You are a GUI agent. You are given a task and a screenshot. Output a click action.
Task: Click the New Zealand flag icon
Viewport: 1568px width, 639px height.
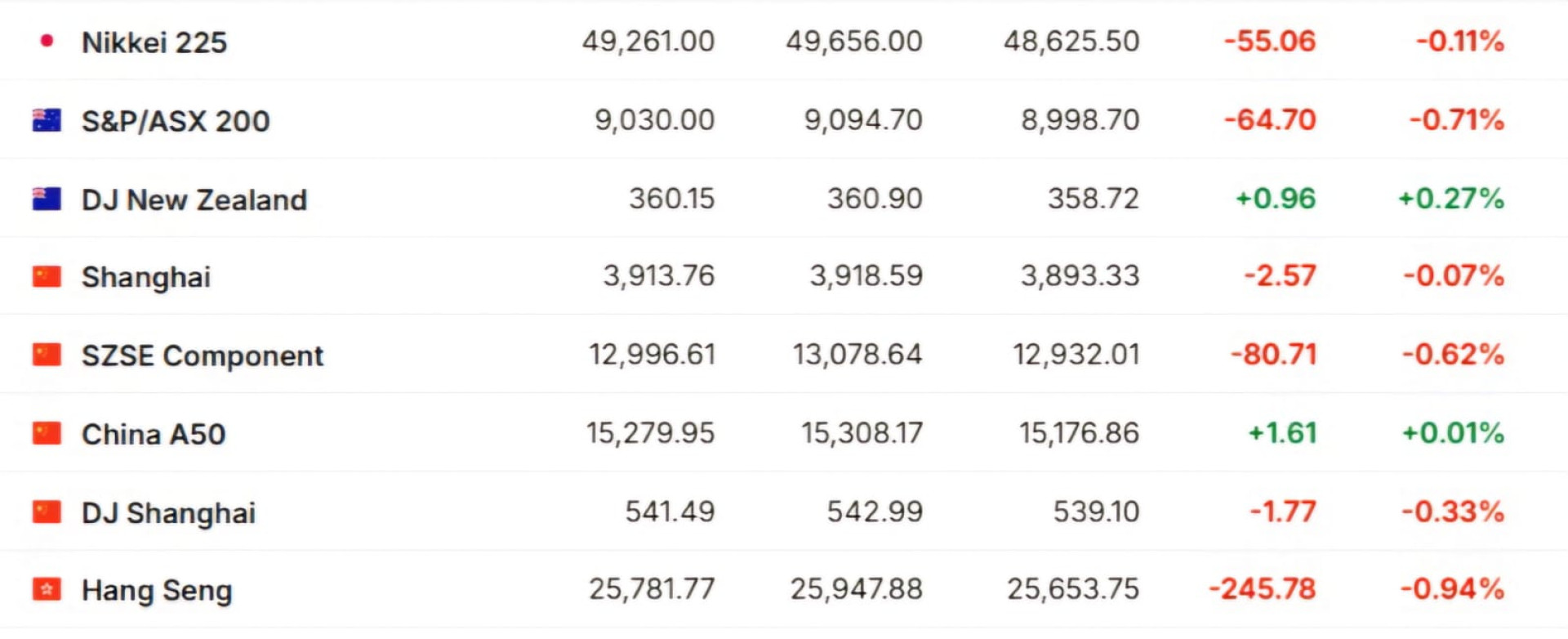pos(47,199)
